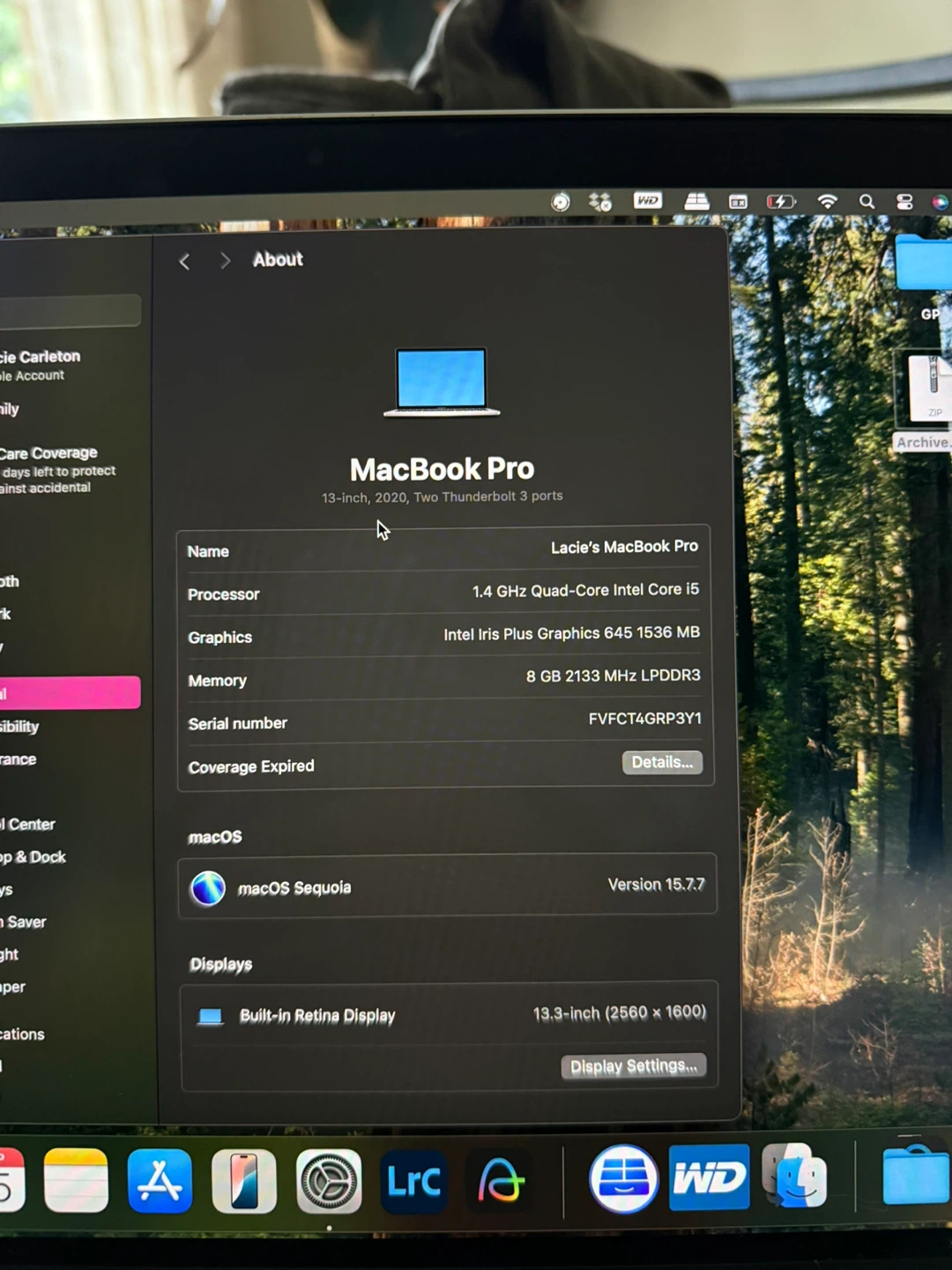Click "1.4 GHz Quad-Core Intel Core i5"
Viewport: 952px width, 1270px height.
[x=585, y=590]
